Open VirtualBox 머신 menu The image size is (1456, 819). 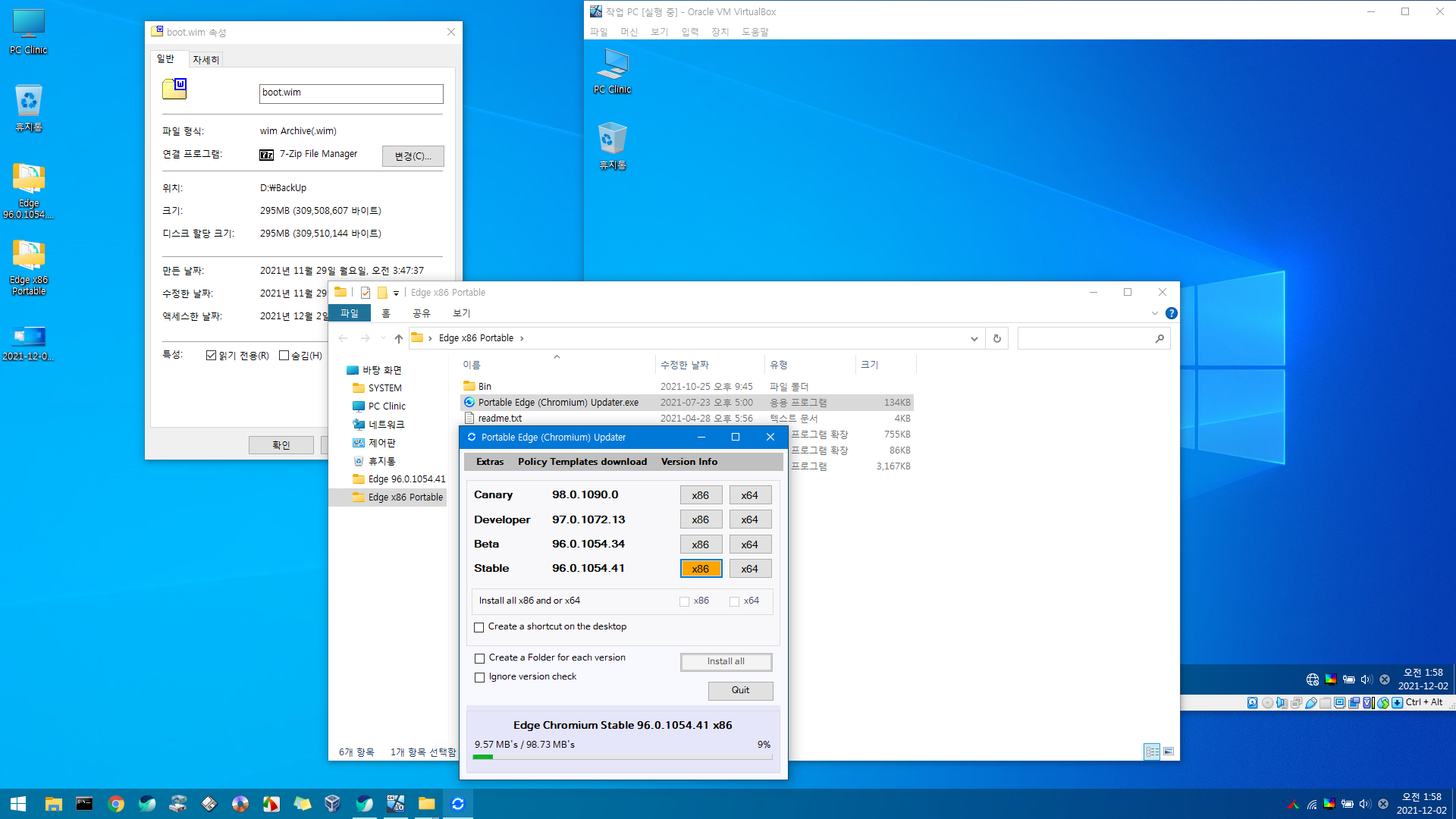(x=629, y=32)
